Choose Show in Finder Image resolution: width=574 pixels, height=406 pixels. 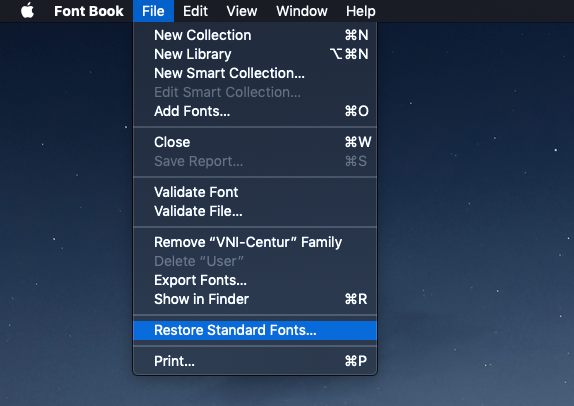255,299
